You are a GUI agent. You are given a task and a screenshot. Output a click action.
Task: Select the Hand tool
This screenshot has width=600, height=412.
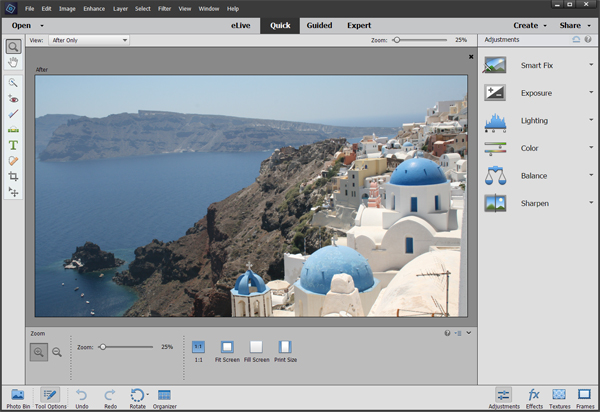13,62
